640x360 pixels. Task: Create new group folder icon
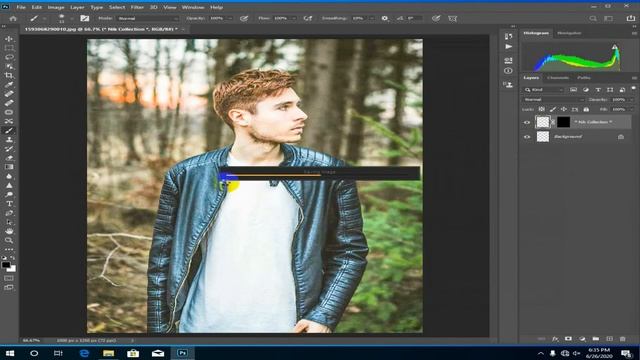point(596,339)
